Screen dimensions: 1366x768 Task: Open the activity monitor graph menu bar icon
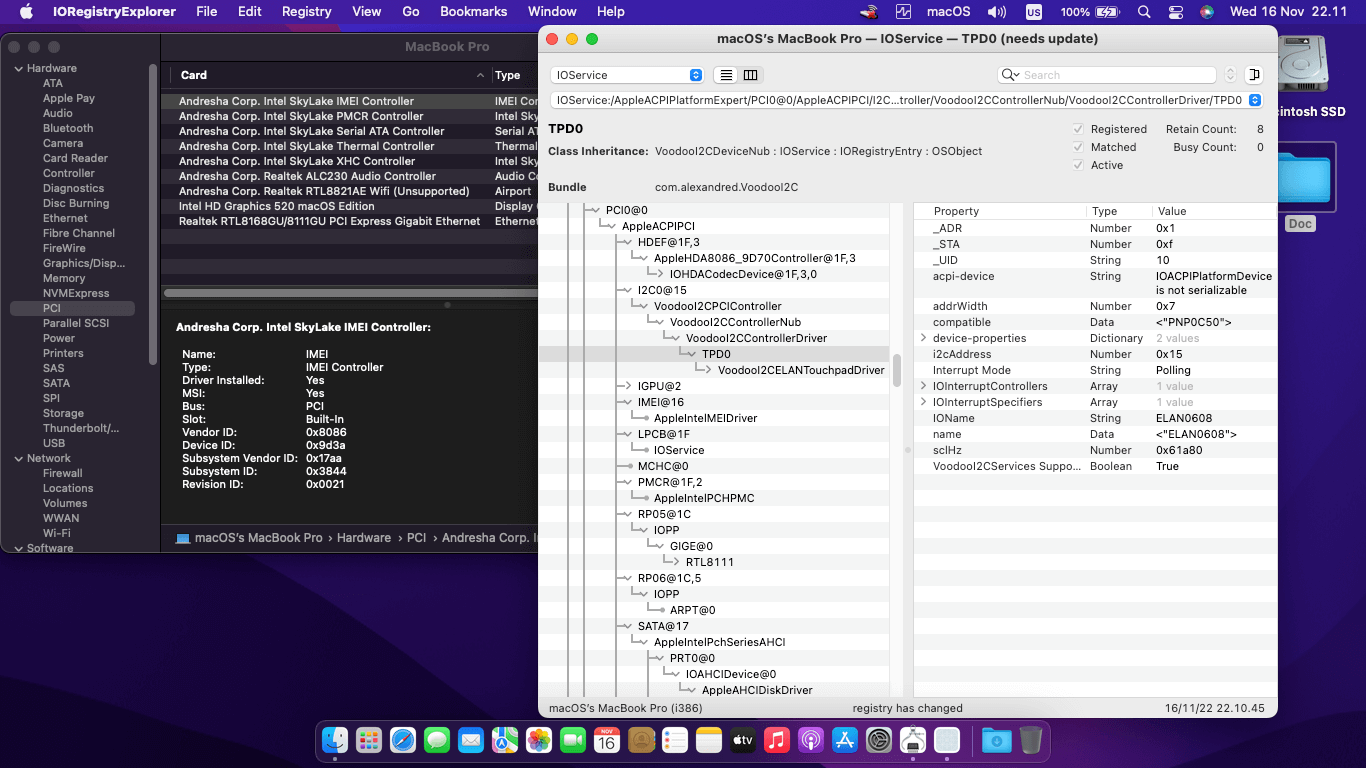point(904,12)
